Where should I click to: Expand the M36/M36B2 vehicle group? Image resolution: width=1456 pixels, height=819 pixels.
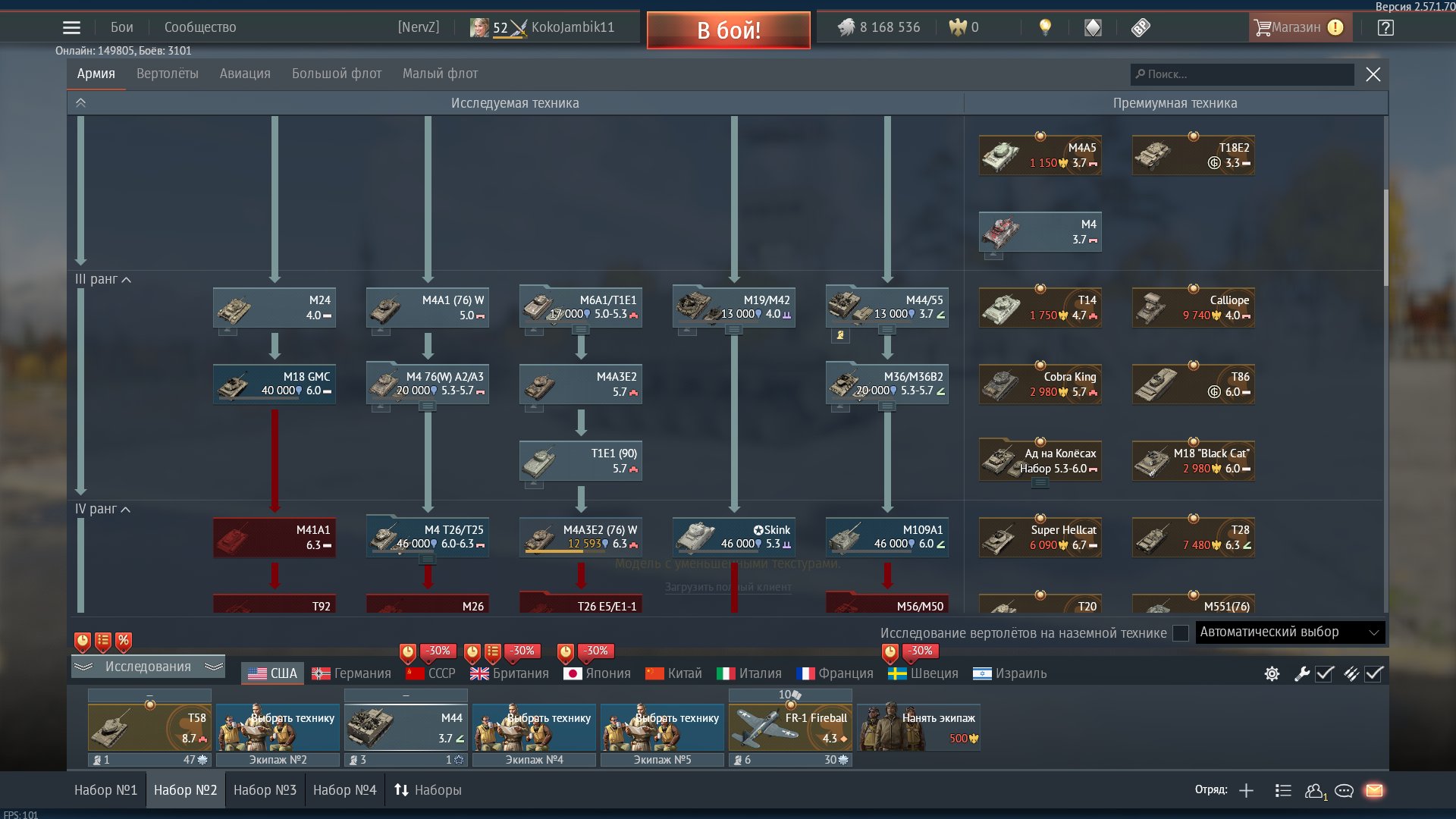click(x=886, y=406)
